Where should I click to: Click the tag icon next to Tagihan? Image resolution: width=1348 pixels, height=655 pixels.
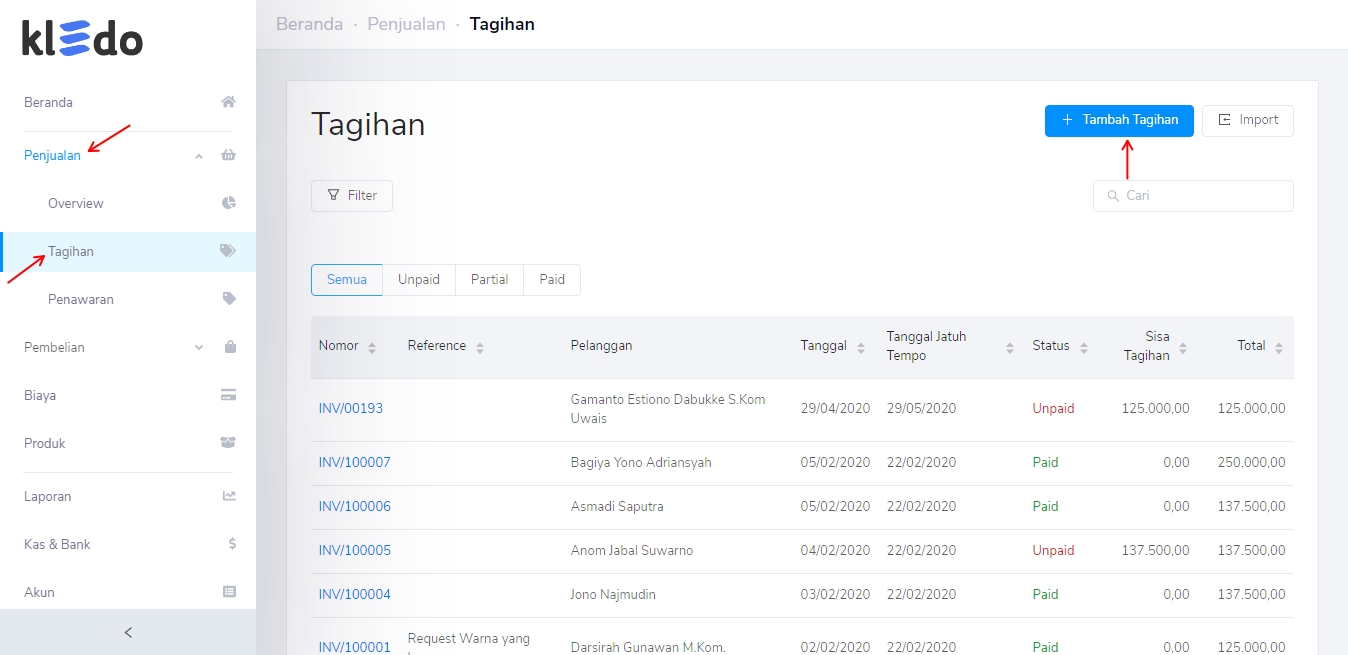pyautogui.click(x=228, y=250)
